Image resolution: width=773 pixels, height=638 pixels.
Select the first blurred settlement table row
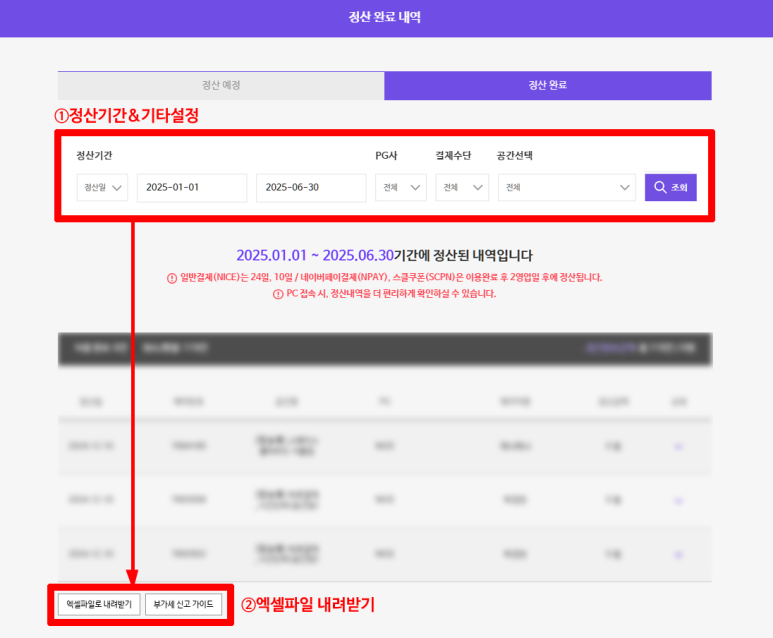pyautogui.click(x=384, y=446)
